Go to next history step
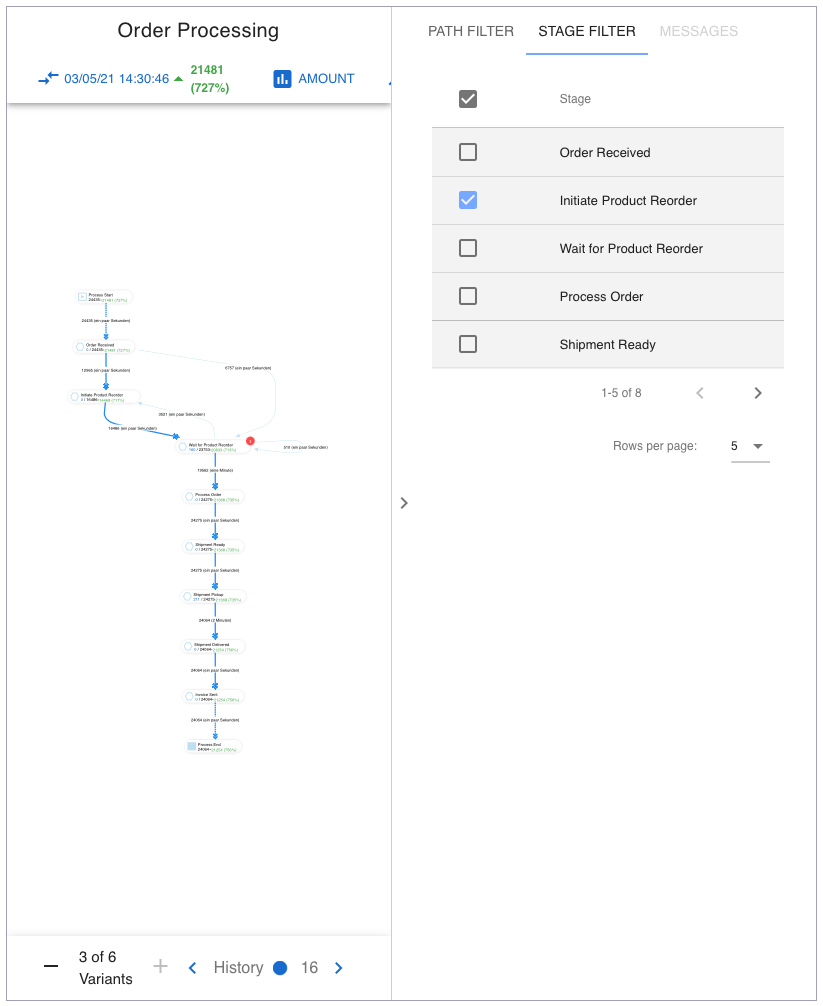The height and width of the screenshot is (1006, 823). pyautogui.click(x=338, y=968)
